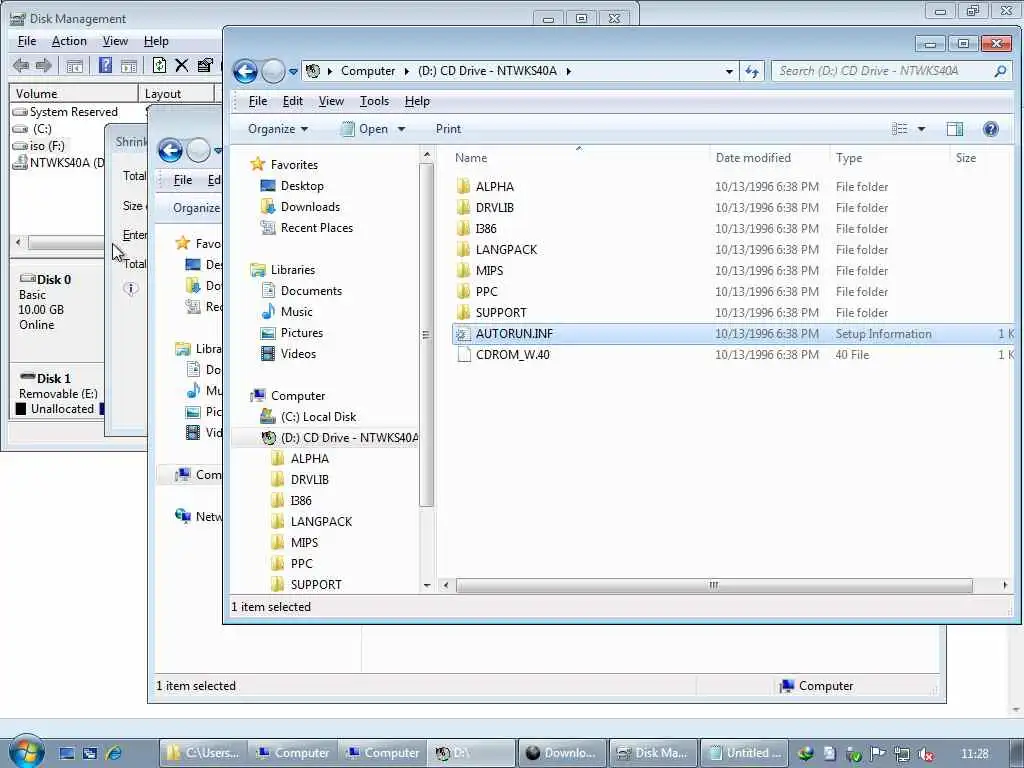The height and width of the screenshot is (768, 1024).
Task: Open the Documents library in the navigation pane
Action: [311, 291]
